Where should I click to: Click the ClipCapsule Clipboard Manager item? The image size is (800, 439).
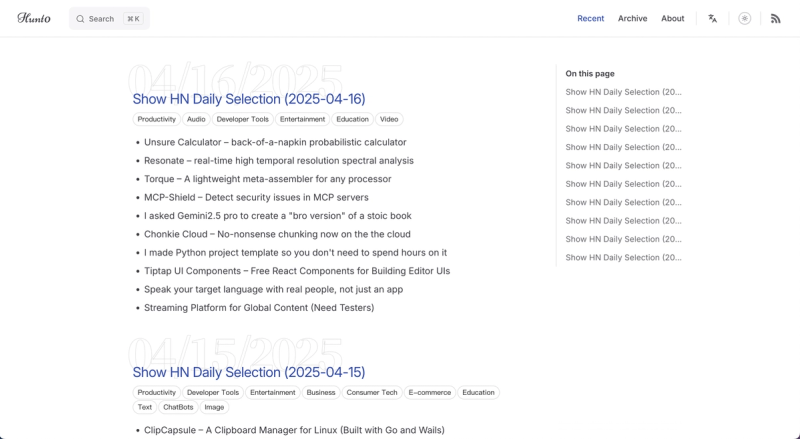point(294,430)
